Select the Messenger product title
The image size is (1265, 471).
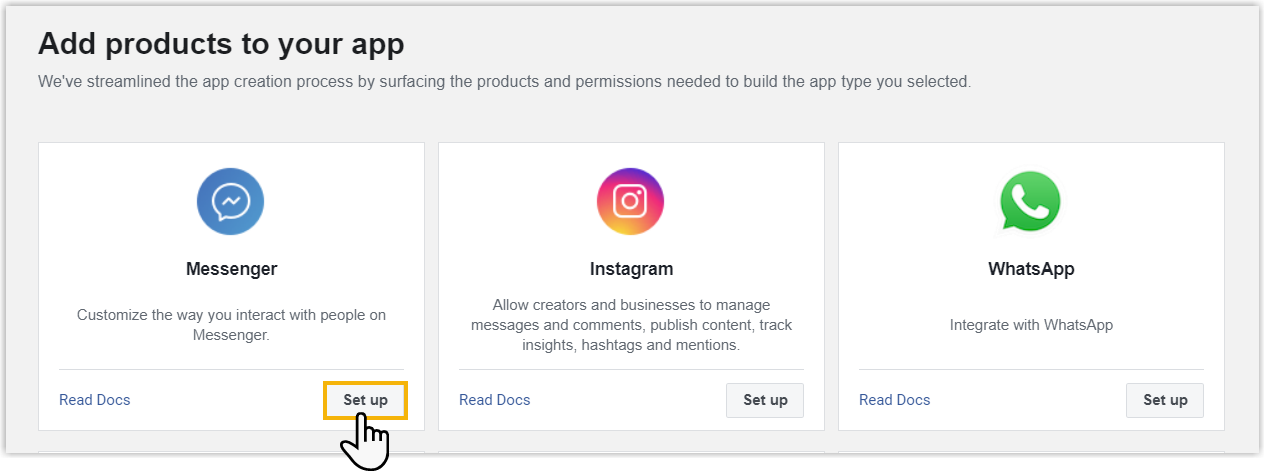(231, 269)
